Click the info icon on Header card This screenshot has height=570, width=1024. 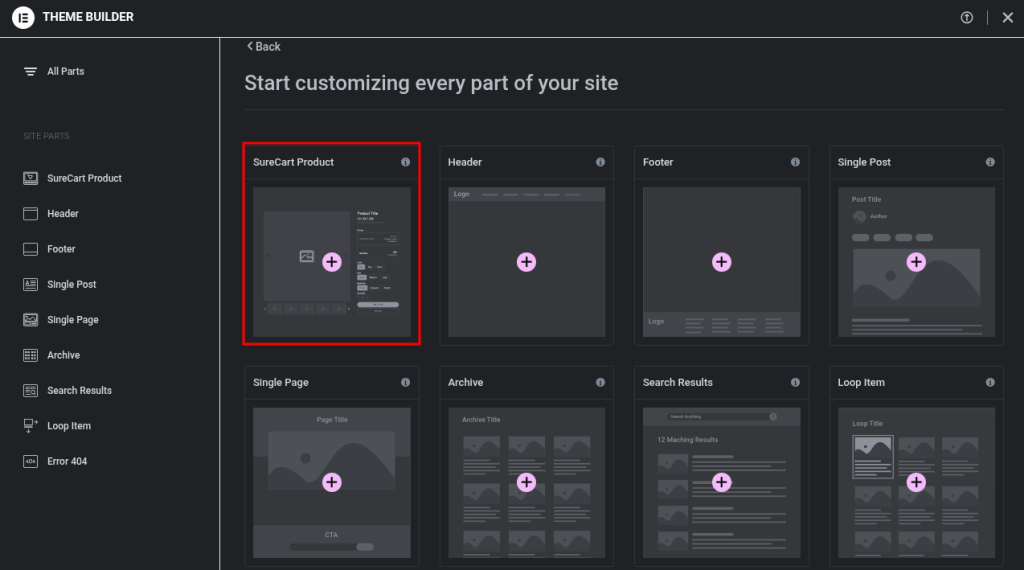(x=600, y=162)
